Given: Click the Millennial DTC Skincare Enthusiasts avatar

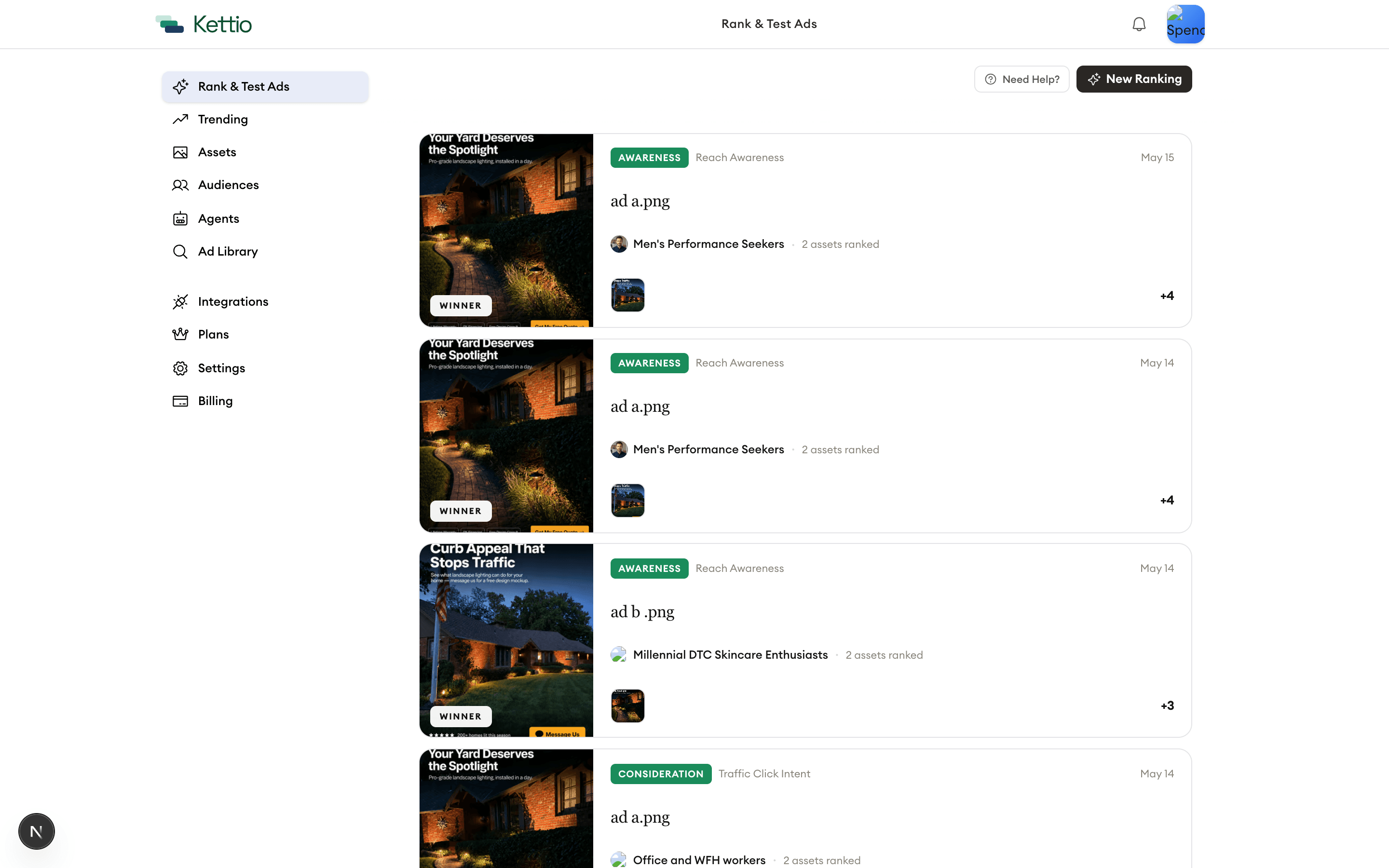Looking at the screenshot, I should pos(619,654).
